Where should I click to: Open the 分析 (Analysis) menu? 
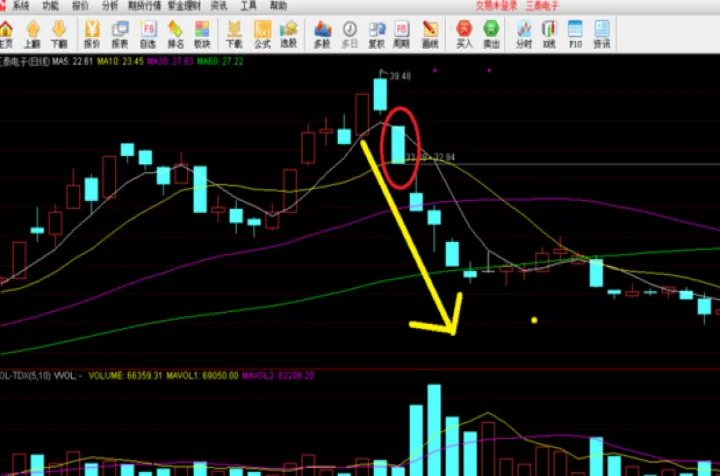[109, 5]
